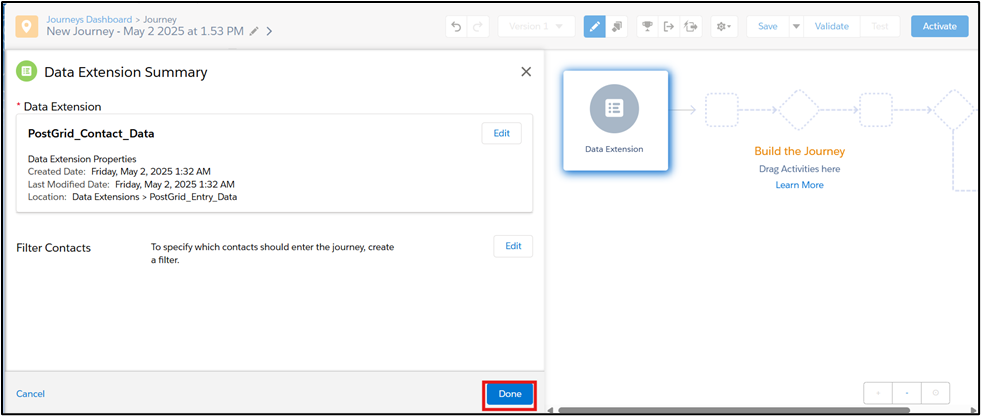The height and width of the screenshot is (416, 981).
Task: Click the redo arrow icon
Action: click(x=478, y=27)
